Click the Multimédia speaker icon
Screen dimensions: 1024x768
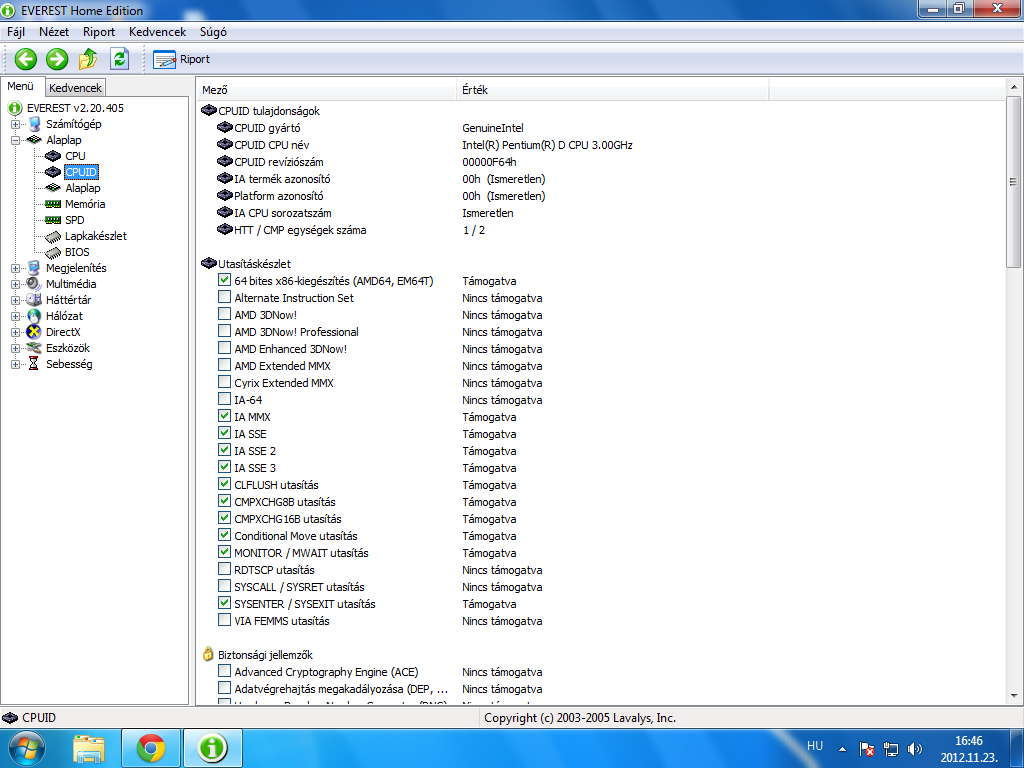point(34,284)
